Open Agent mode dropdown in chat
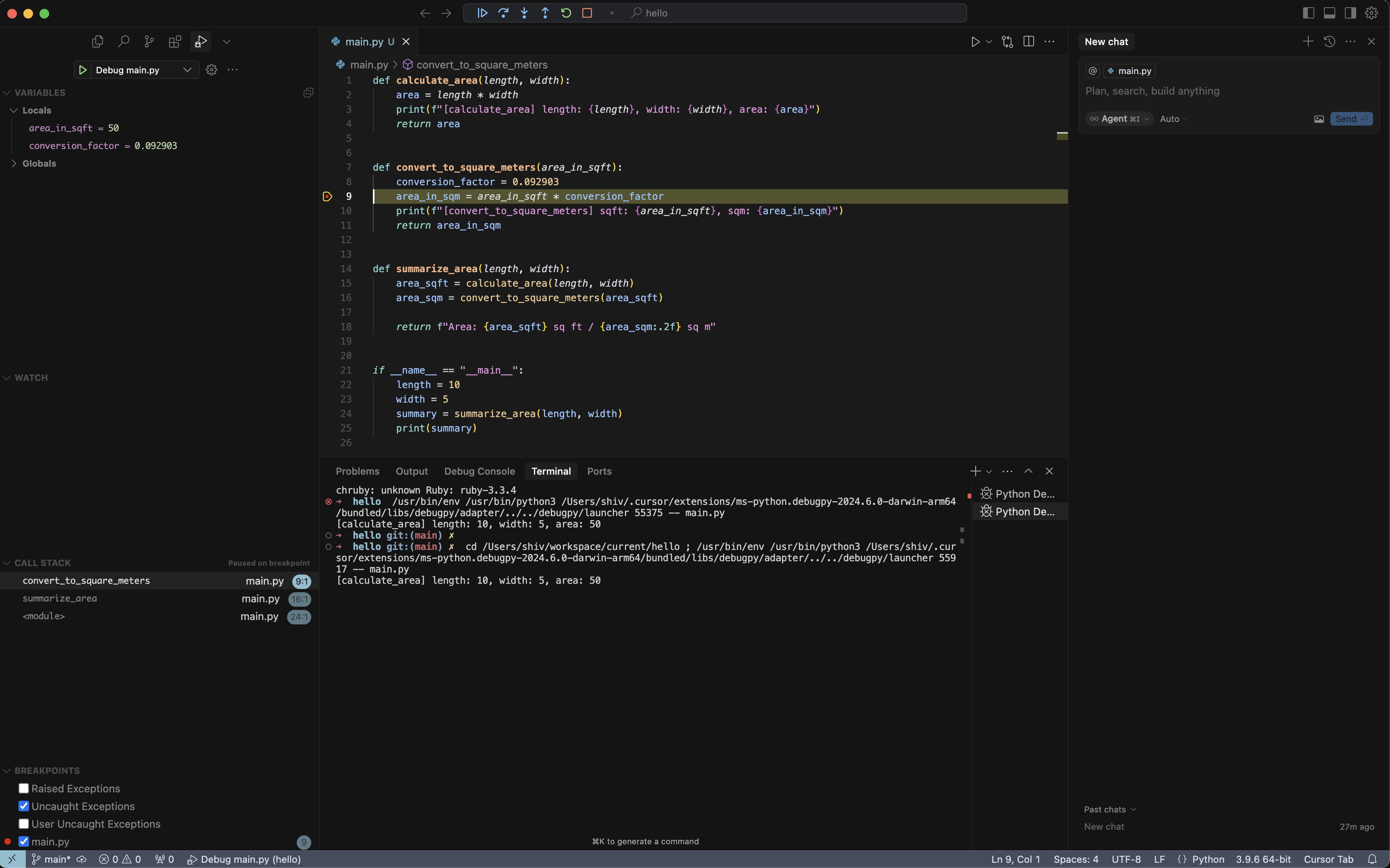1390x868 pixels. pyautogui.click(x=1119, y=119)
